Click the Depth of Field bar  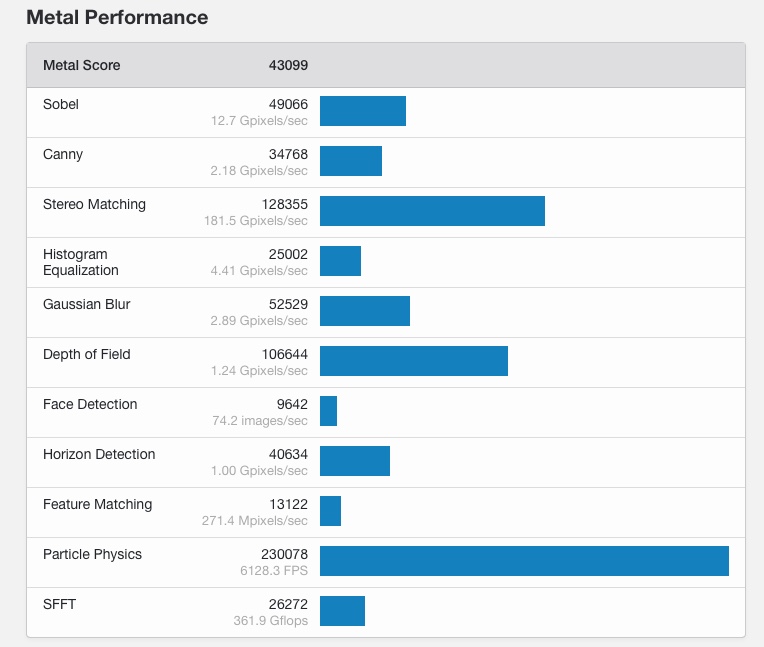414,361
